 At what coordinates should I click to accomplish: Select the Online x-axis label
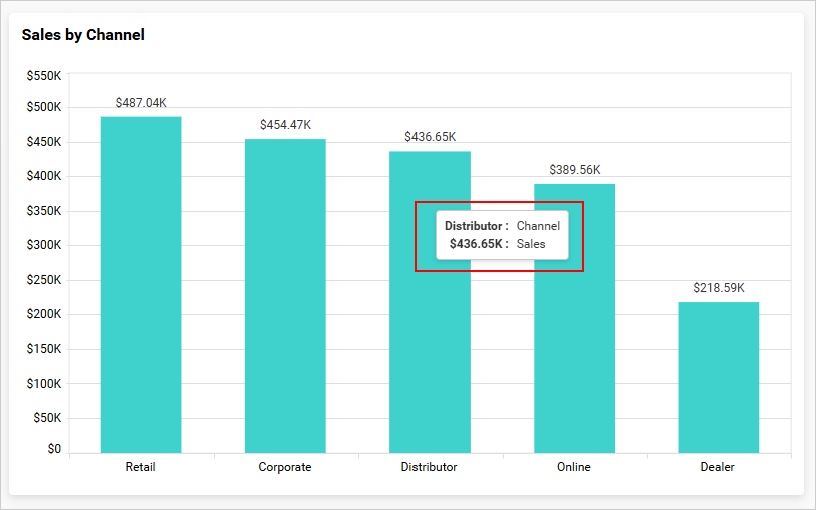[x=574, y=467]
